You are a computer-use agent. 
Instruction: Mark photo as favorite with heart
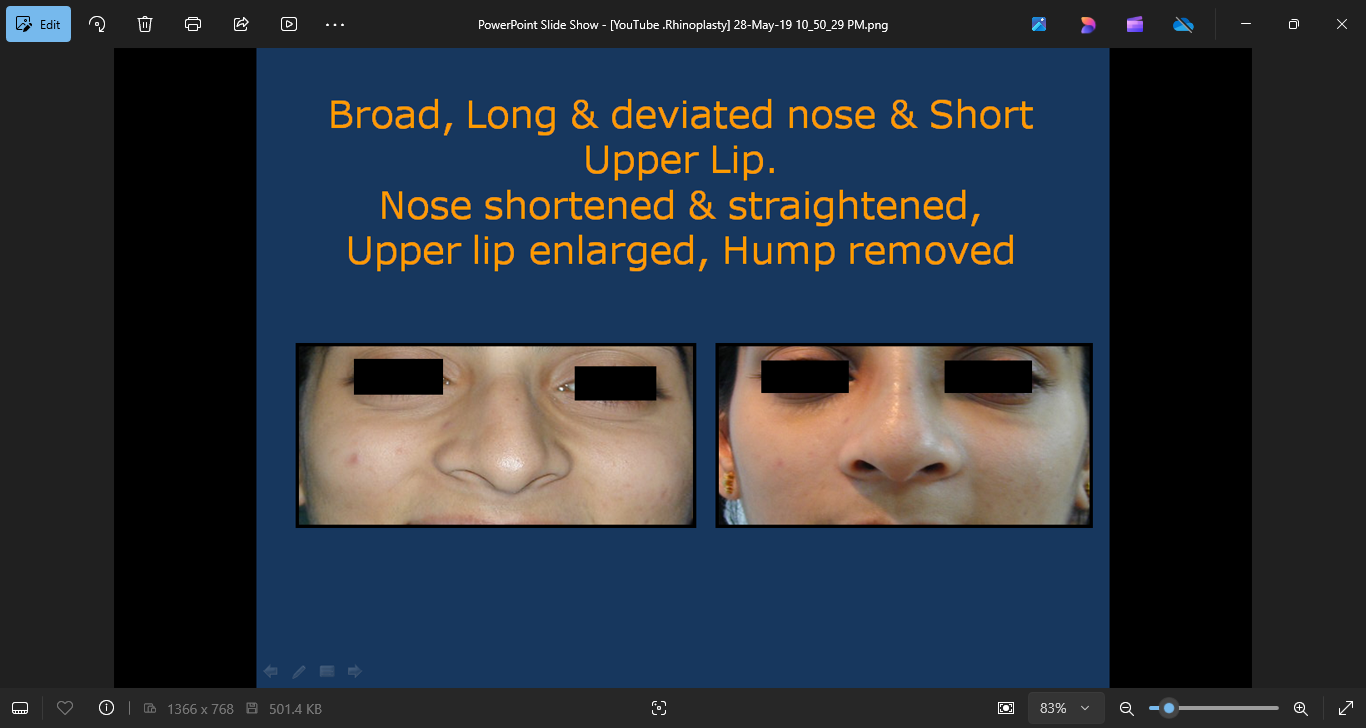[65, 708]
